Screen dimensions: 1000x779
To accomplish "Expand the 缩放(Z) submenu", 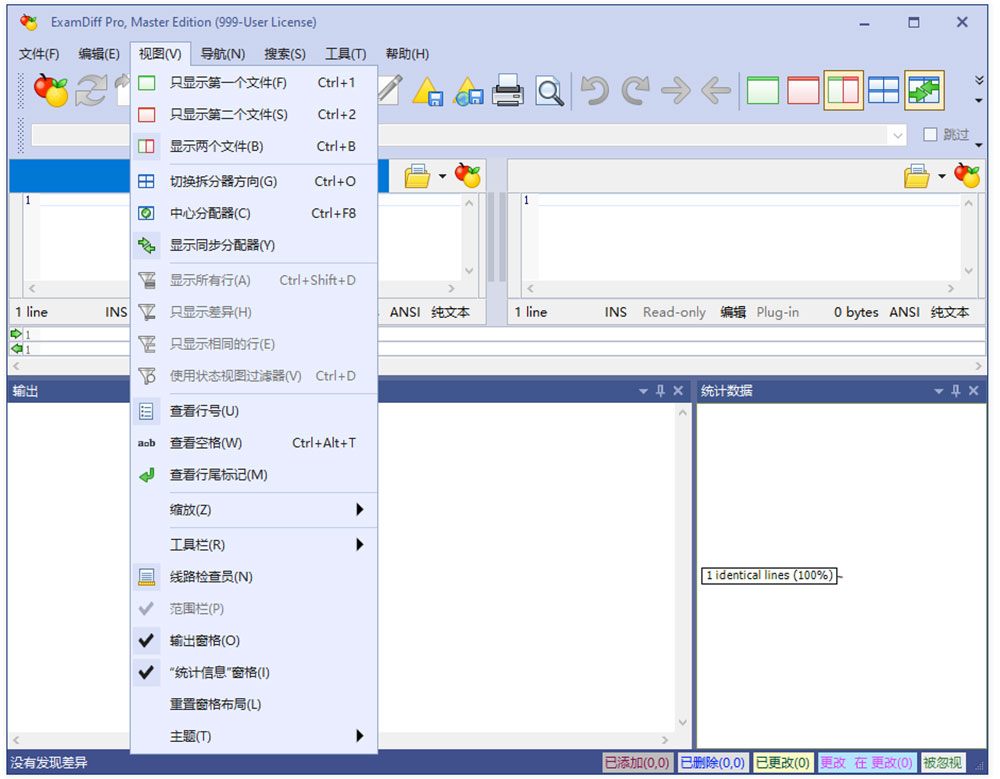I will [254, 510].
